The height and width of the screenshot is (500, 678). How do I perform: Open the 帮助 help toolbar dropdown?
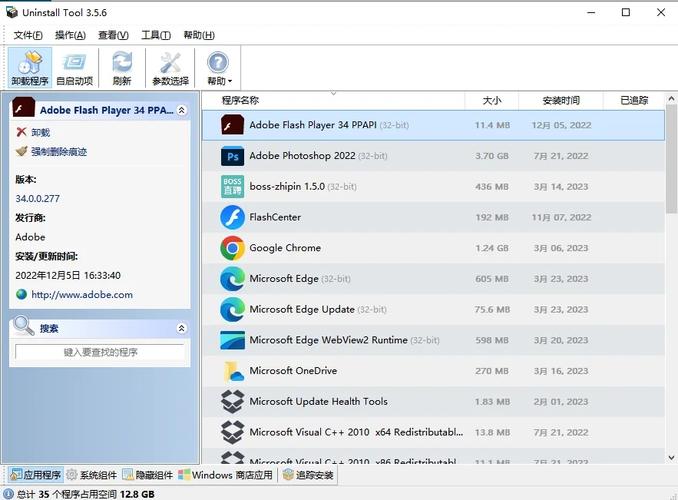point(219,68)
